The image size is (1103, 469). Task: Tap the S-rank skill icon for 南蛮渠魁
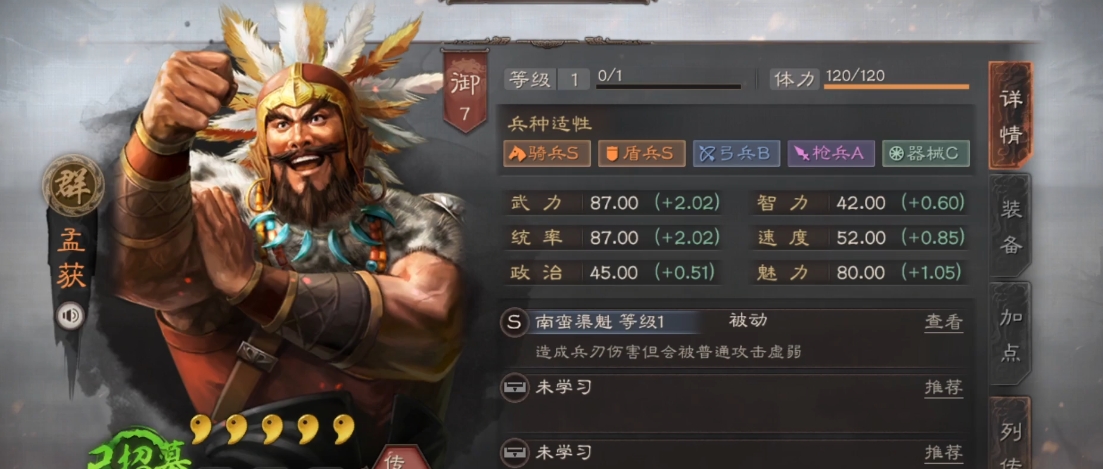click(x=514, y=323)
